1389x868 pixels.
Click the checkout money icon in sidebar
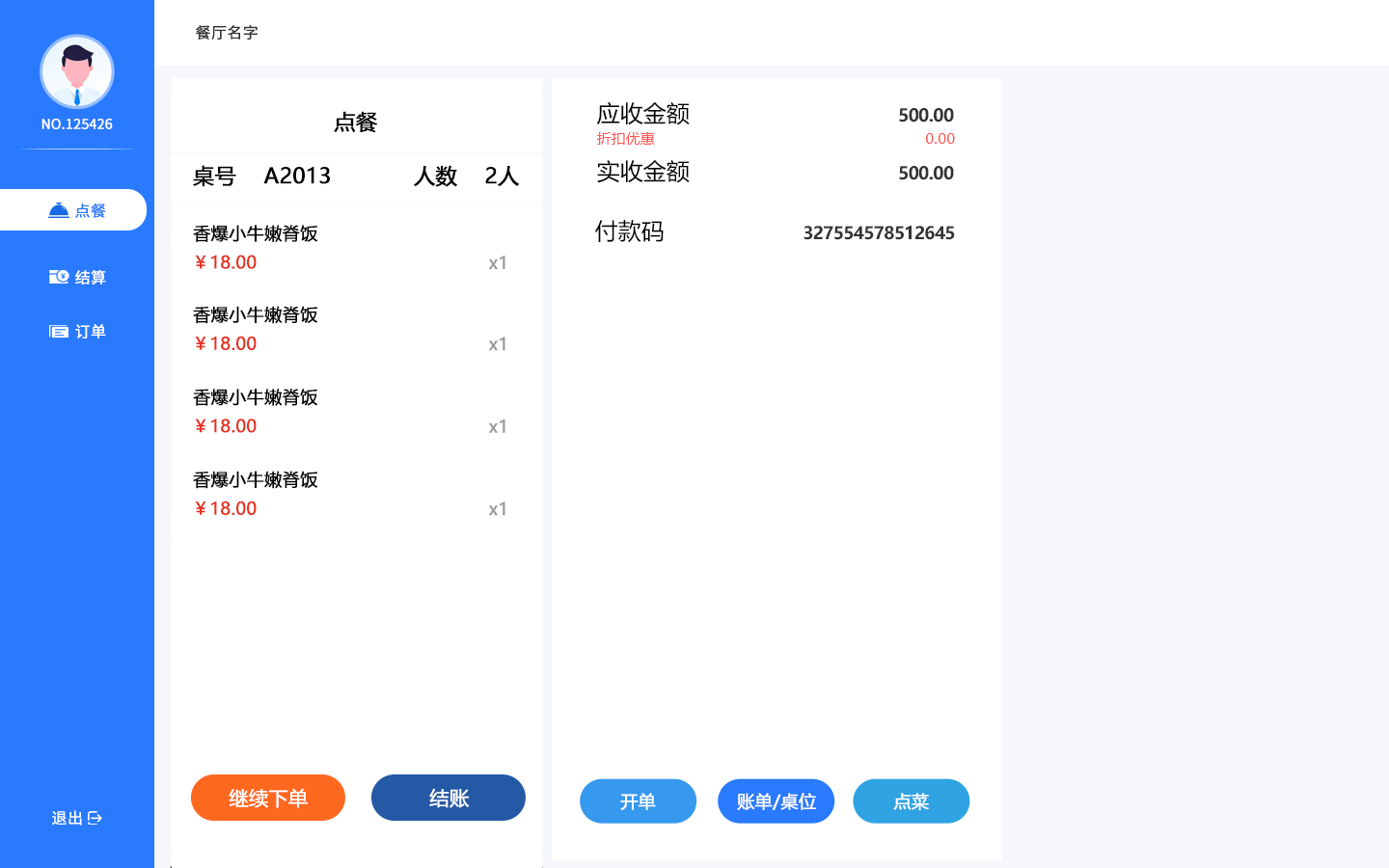[x=59, y=277]
